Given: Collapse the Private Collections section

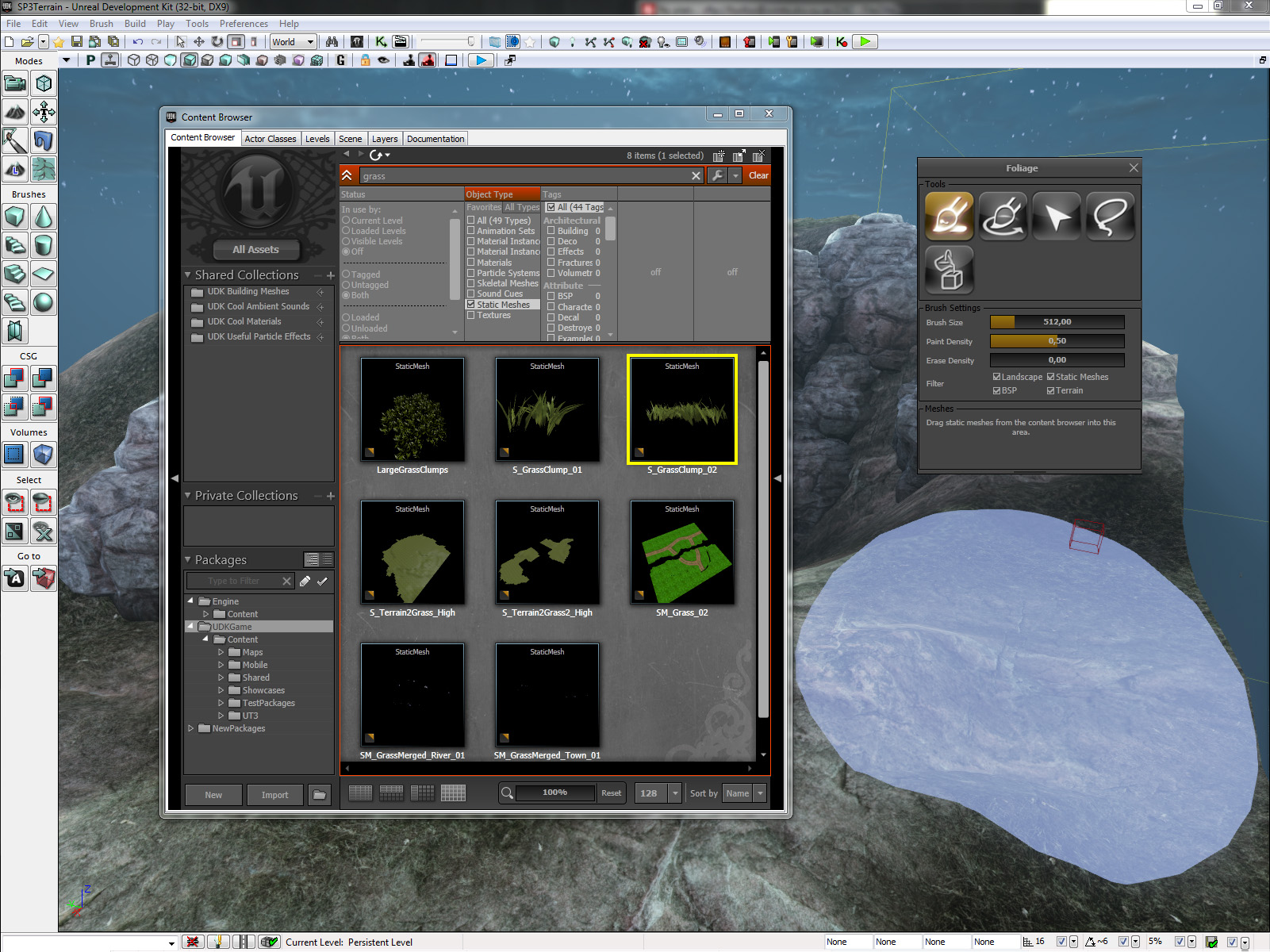Looking at the screenshot, I should coord(188,495).
